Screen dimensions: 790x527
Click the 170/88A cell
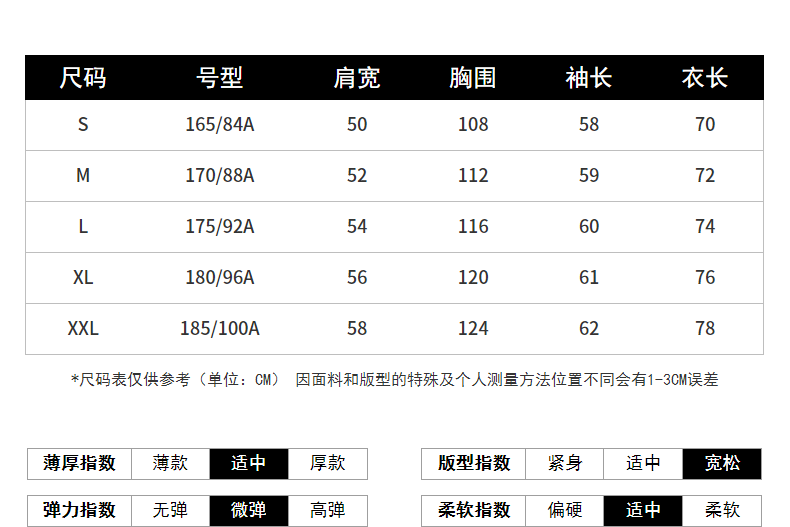(220, 175)
